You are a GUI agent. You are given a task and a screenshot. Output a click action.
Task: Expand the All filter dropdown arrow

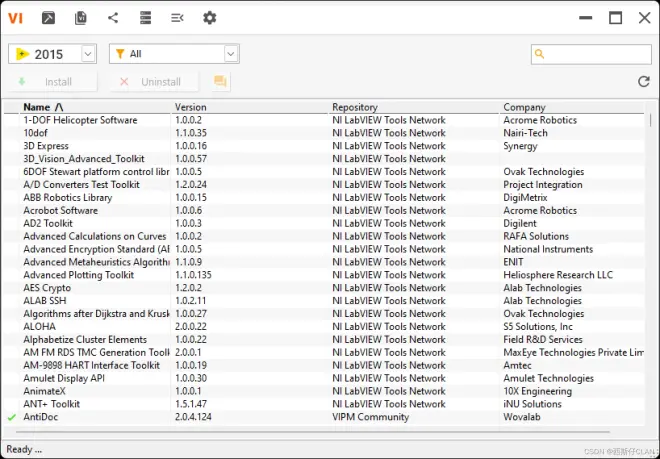[231, 54]
